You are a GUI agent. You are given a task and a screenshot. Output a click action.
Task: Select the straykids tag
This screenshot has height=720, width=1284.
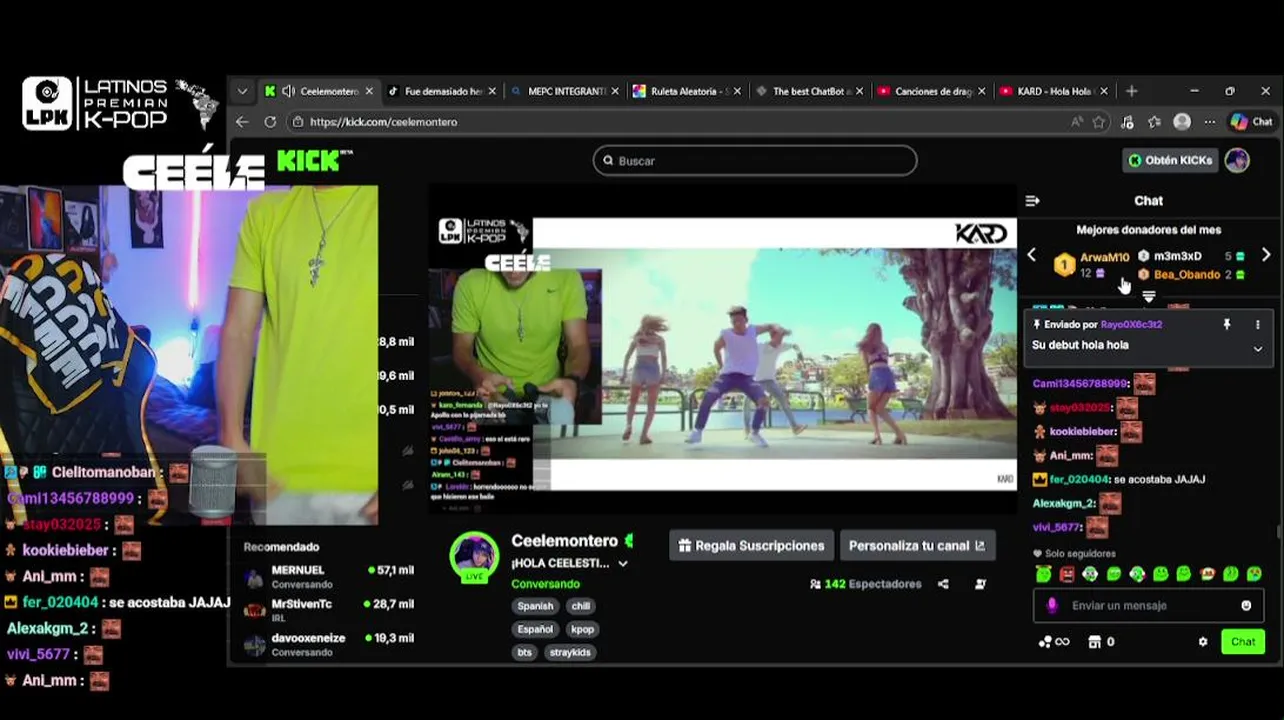click(x=571, y=652)
